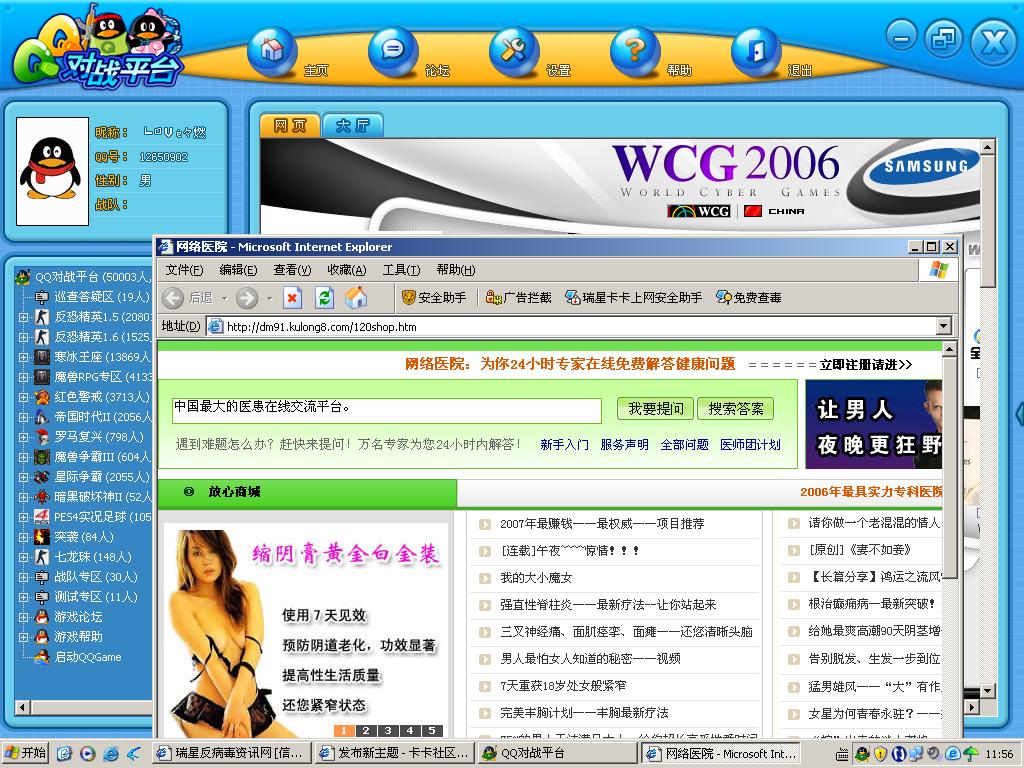Click the IE Stop red X icon
1024x768 pixels.
[x=292, y=298]
